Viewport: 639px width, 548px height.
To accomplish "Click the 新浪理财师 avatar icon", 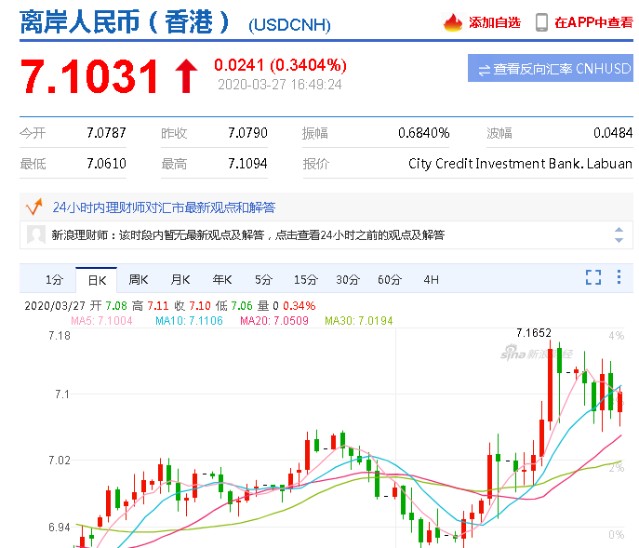I will coord(35,235).
